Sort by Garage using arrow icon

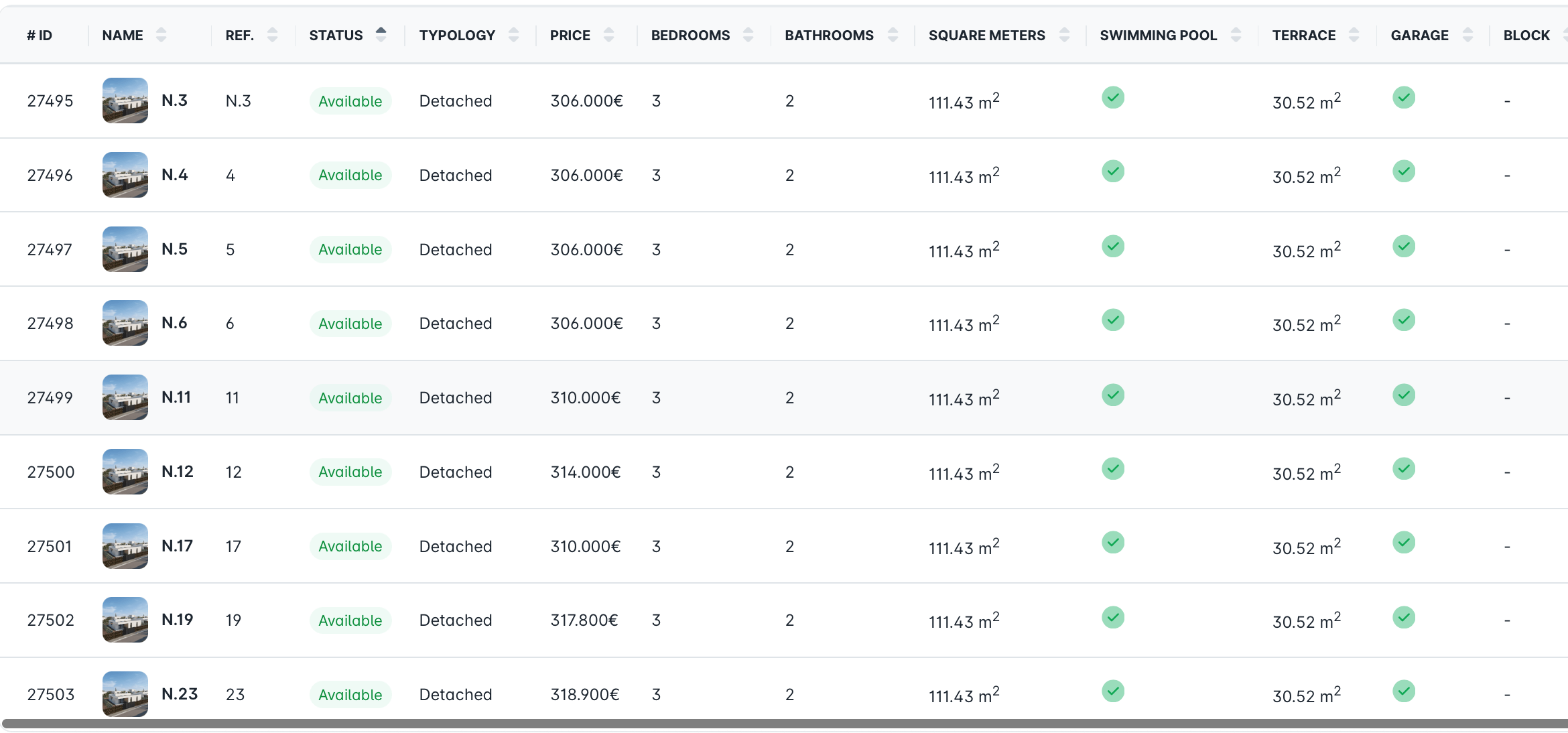[1467, 35]
